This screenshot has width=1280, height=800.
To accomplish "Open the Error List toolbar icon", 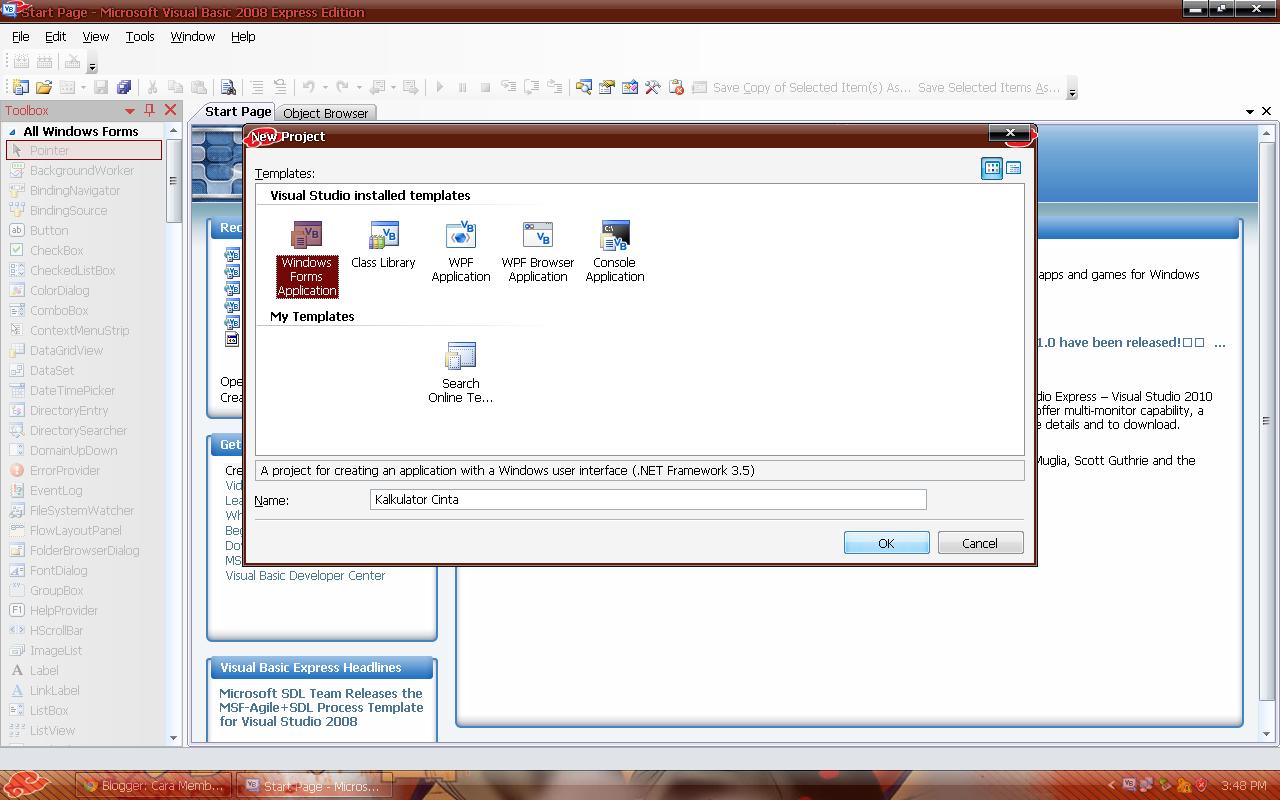I will [x=676, y=88].
